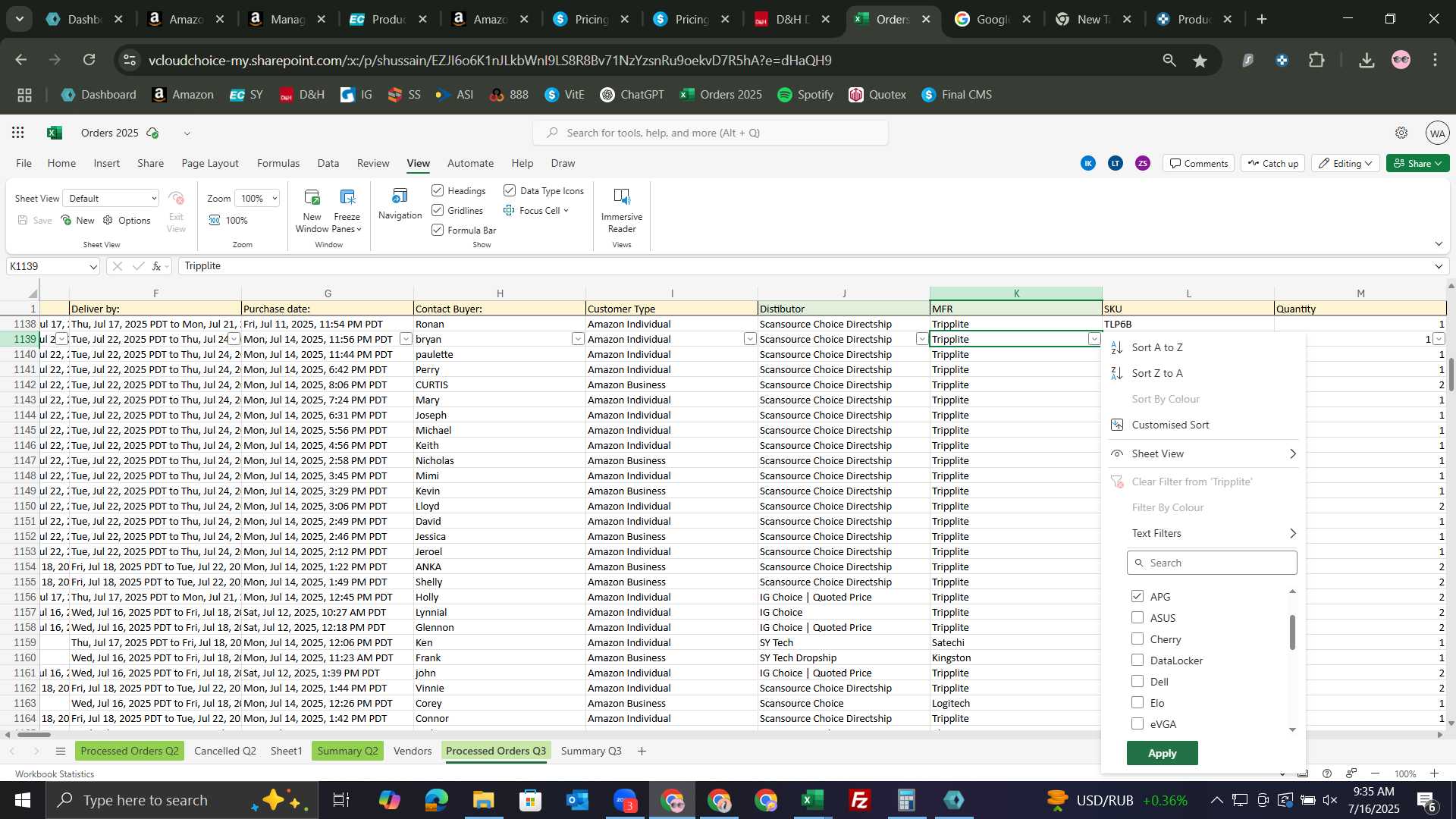Open Windows Start menu
This screenshot has height=819, width=1456.
(x=22, y=800)
